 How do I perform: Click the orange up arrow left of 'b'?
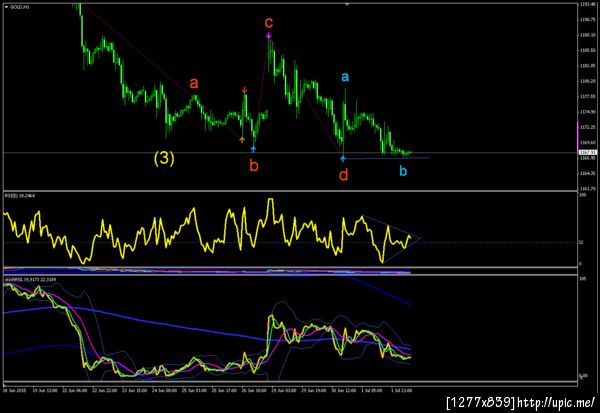coord(242,140)
